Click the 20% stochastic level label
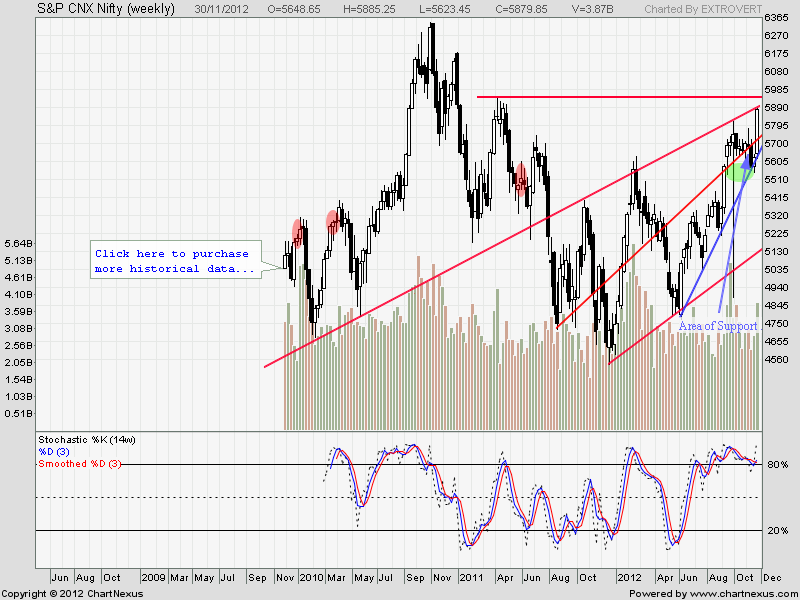The width and height of the screenshot is (800, 600). 777,531
